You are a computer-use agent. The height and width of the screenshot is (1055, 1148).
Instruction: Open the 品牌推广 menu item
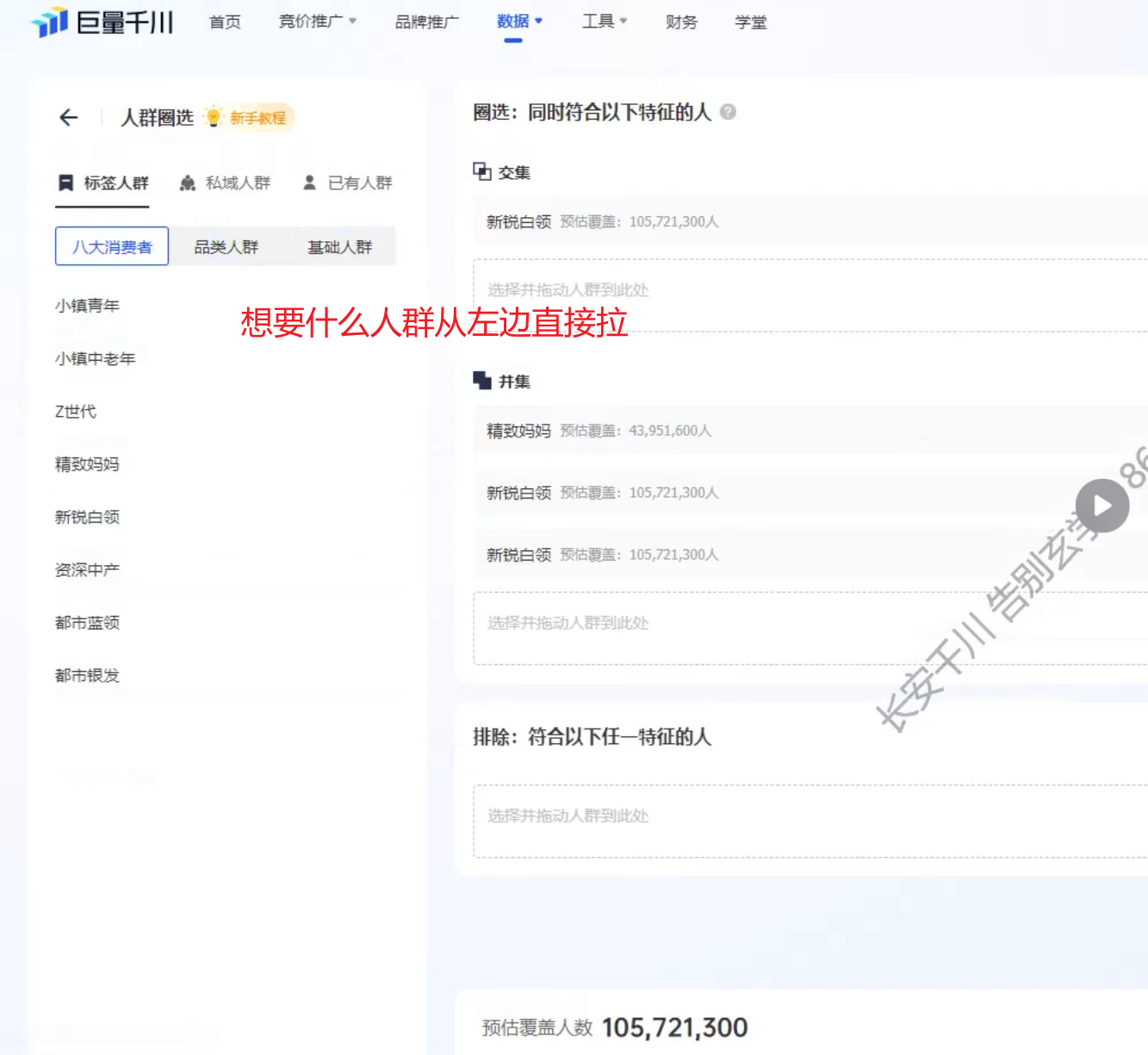click(x=426, y=22)
